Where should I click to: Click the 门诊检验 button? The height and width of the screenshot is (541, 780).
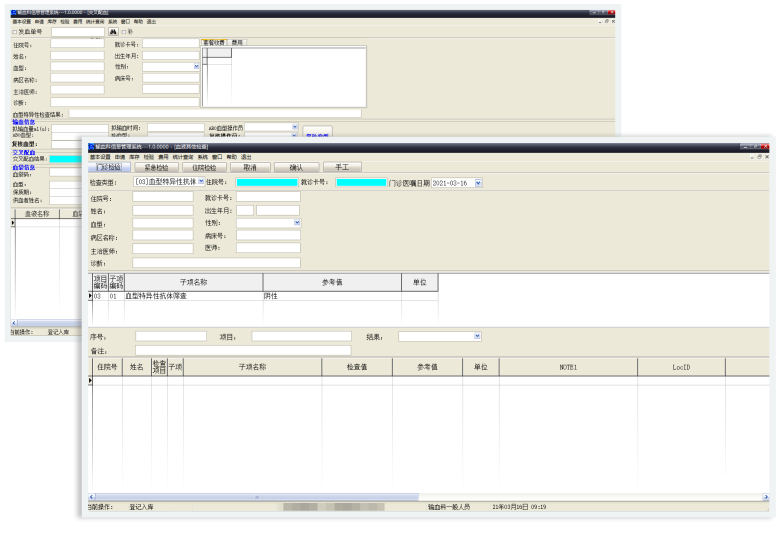(x=108, y=167)
